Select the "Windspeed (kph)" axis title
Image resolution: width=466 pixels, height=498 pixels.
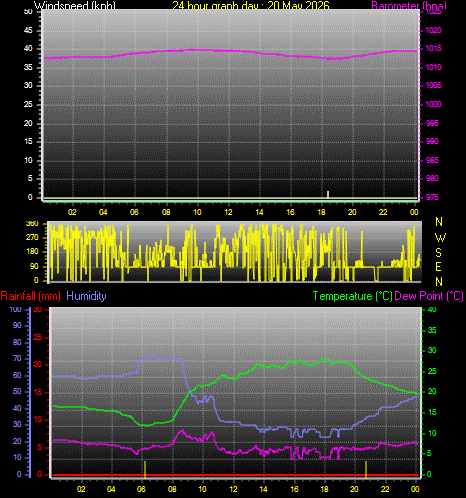click(x=75, y=5)
